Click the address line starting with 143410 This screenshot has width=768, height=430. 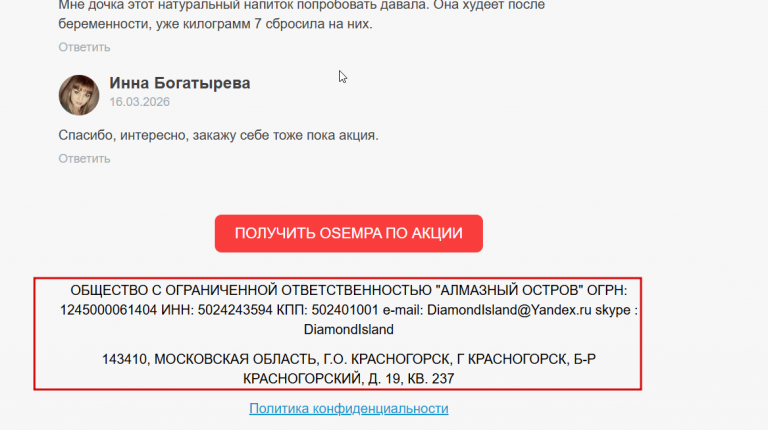point(348,359)
